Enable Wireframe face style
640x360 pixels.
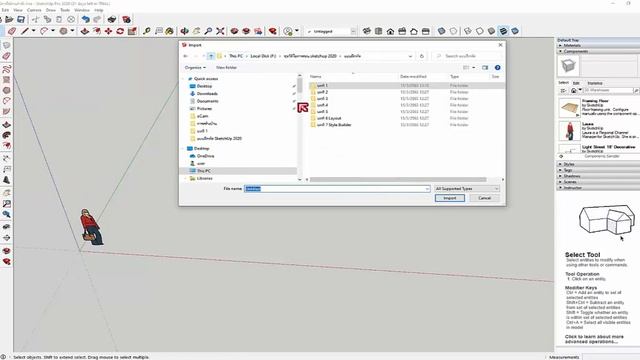(468, 31)
